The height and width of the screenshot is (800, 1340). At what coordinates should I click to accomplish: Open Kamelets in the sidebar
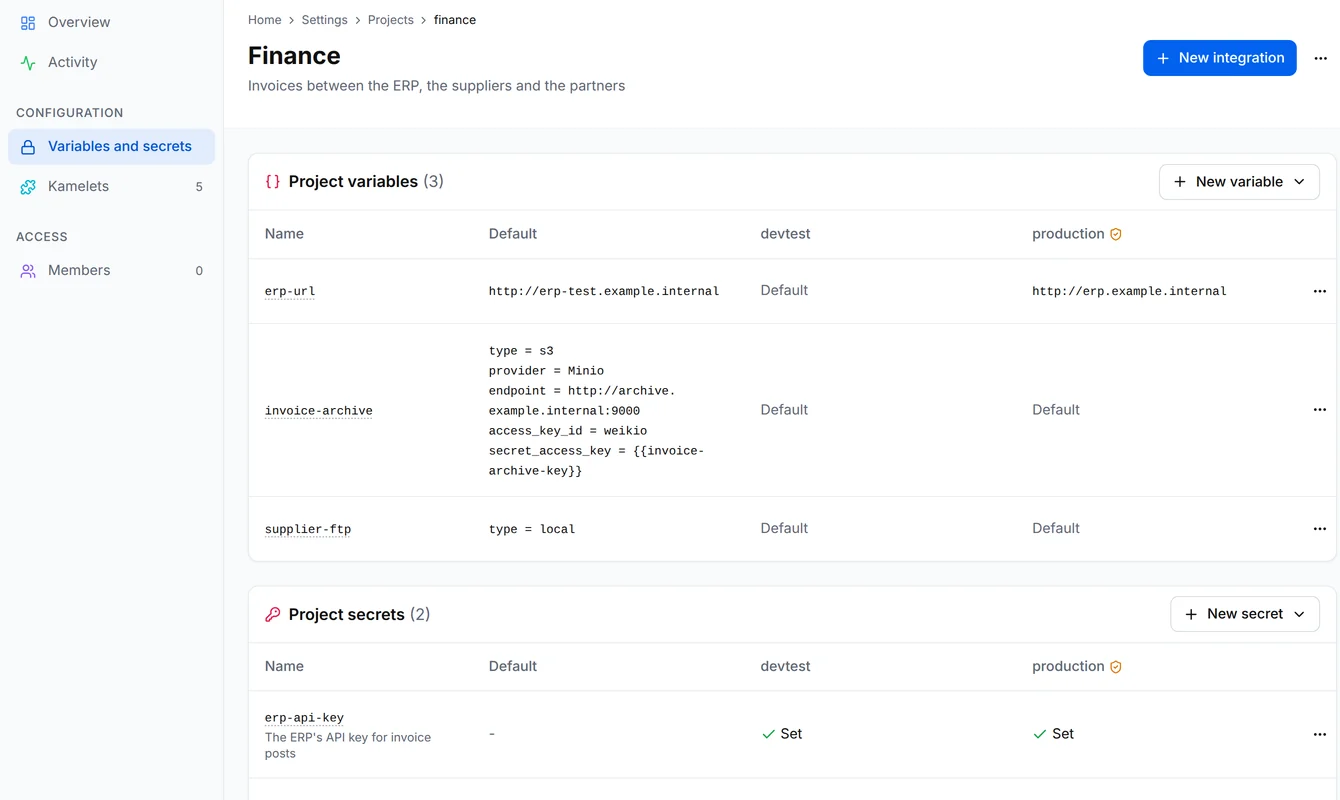pos(111,186)
